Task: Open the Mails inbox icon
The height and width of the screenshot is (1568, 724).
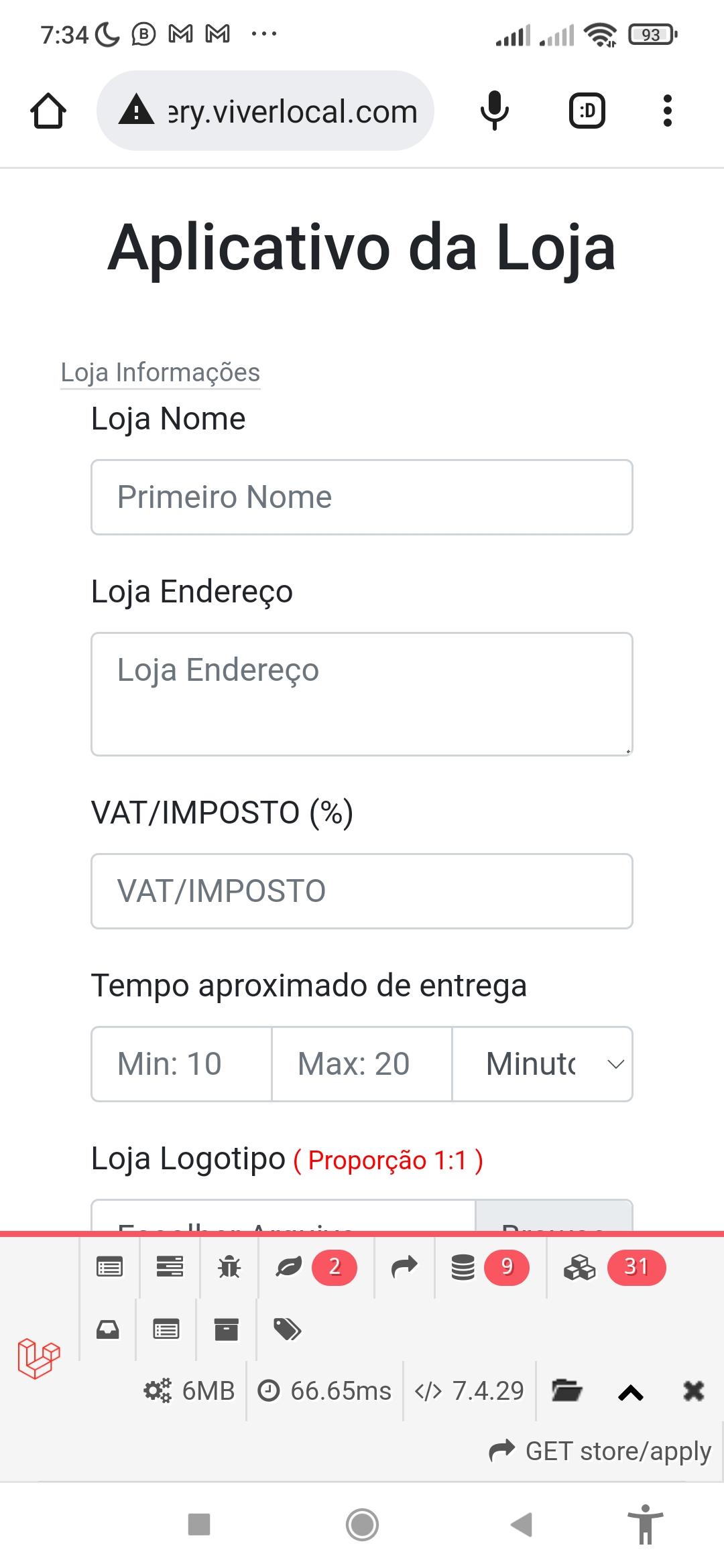Action: point(108,1329)
